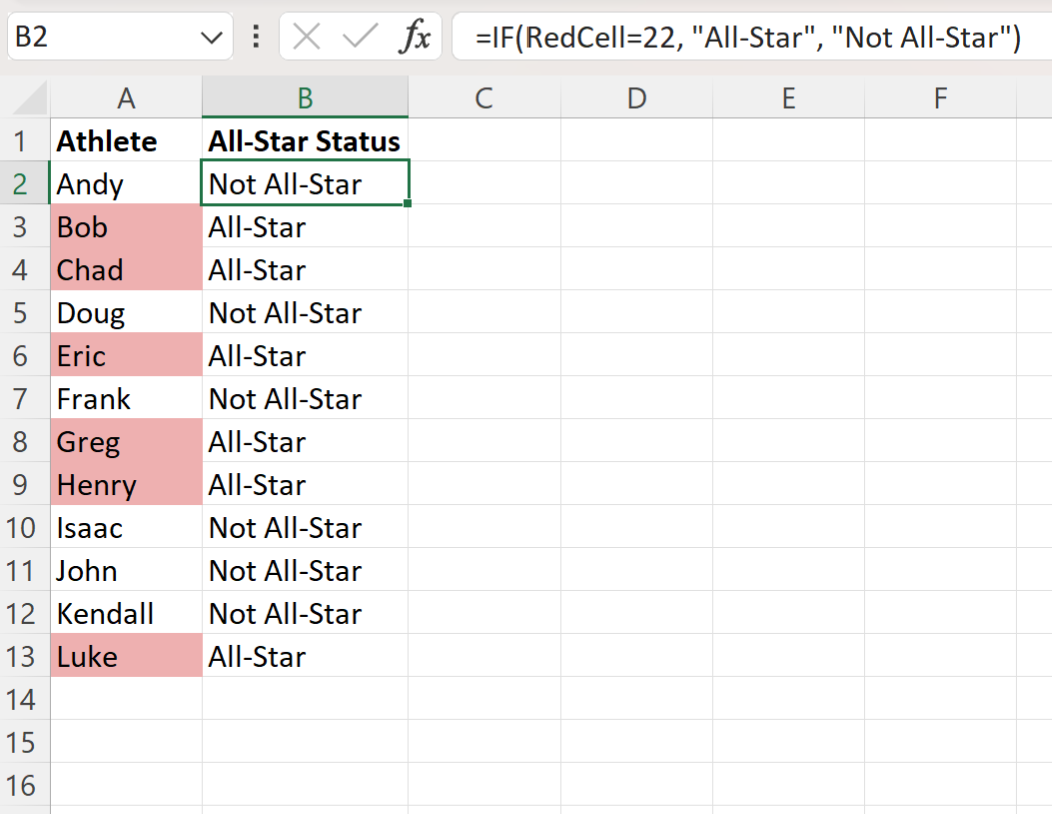Select column B header
Viewport: 1053px width, 814px height.
[x=305, y=97]
